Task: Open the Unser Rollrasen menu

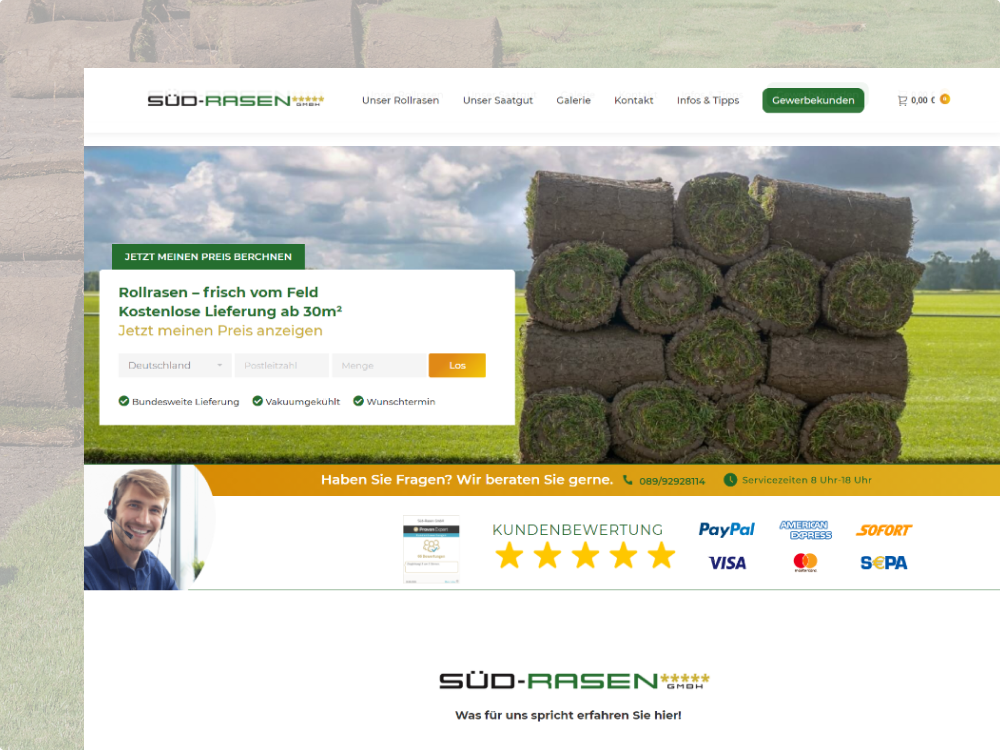Action: coord(400,100)
